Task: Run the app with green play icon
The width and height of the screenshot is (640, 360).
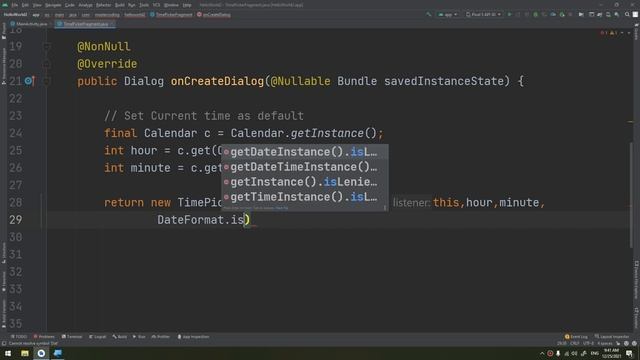Action: click(x=509, y=14)
